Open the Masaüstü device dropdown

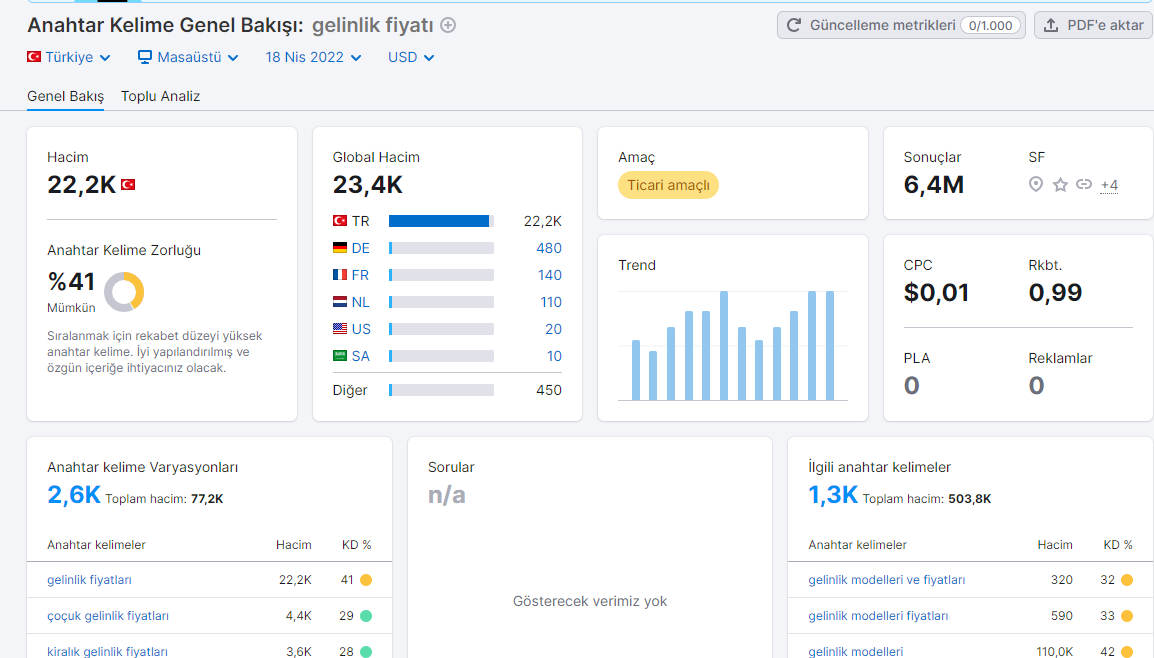click(188, 57)
